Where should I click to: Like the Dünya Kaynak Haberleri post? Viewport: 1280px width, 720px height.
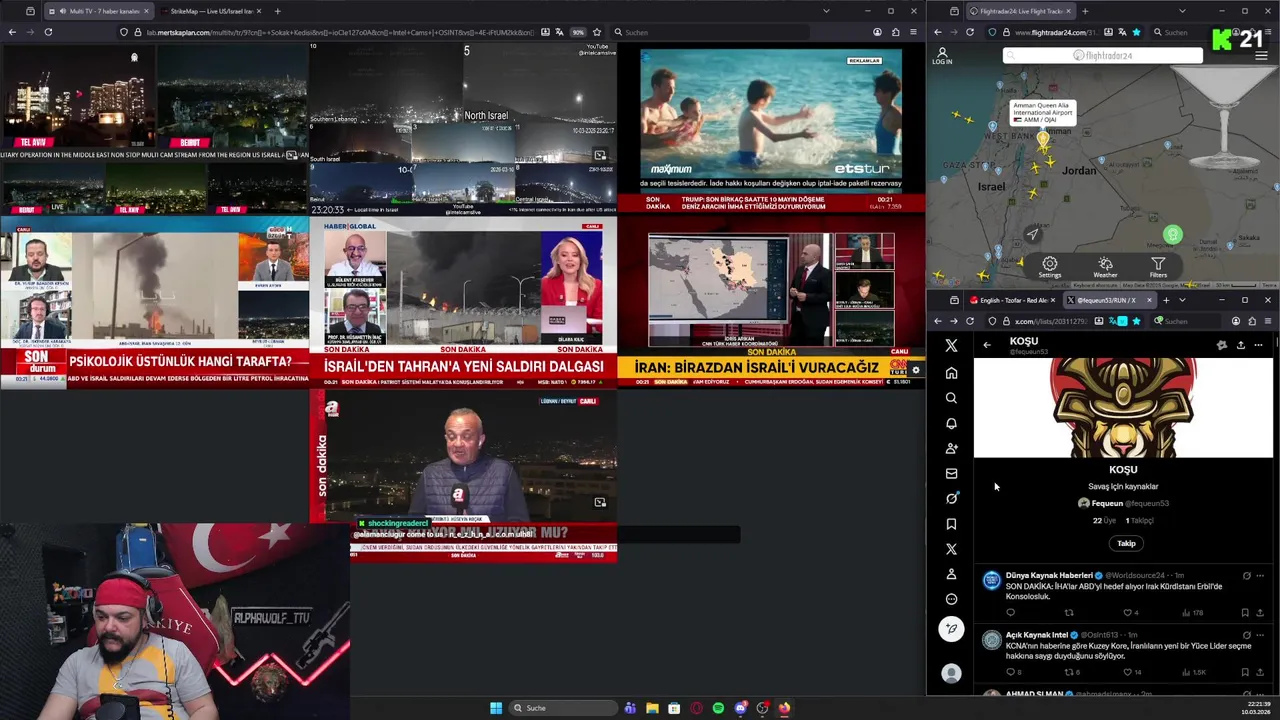point(1128,613)
